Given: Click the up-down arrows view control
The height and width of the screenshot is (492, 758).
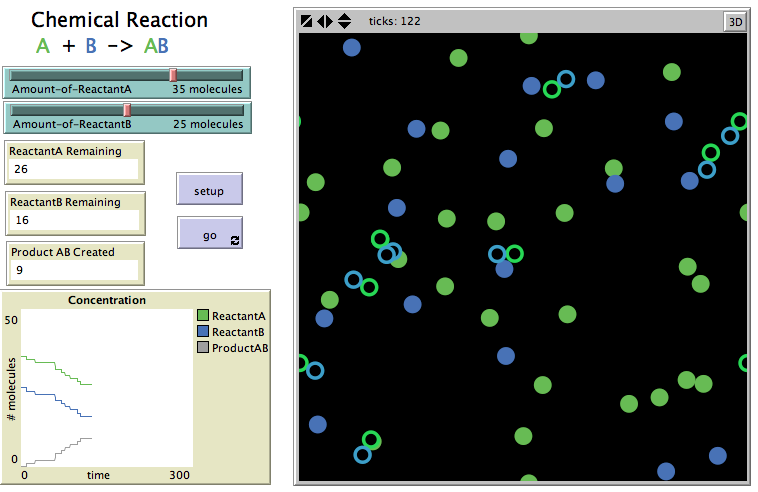Looking at the screenshot, I should click(x=344, y=21).
